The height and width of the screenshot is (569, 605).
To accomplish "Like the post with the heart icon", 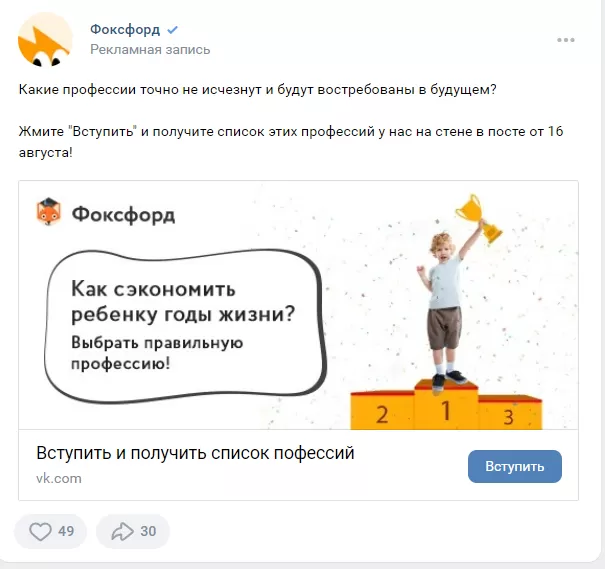I will [41, 531].
